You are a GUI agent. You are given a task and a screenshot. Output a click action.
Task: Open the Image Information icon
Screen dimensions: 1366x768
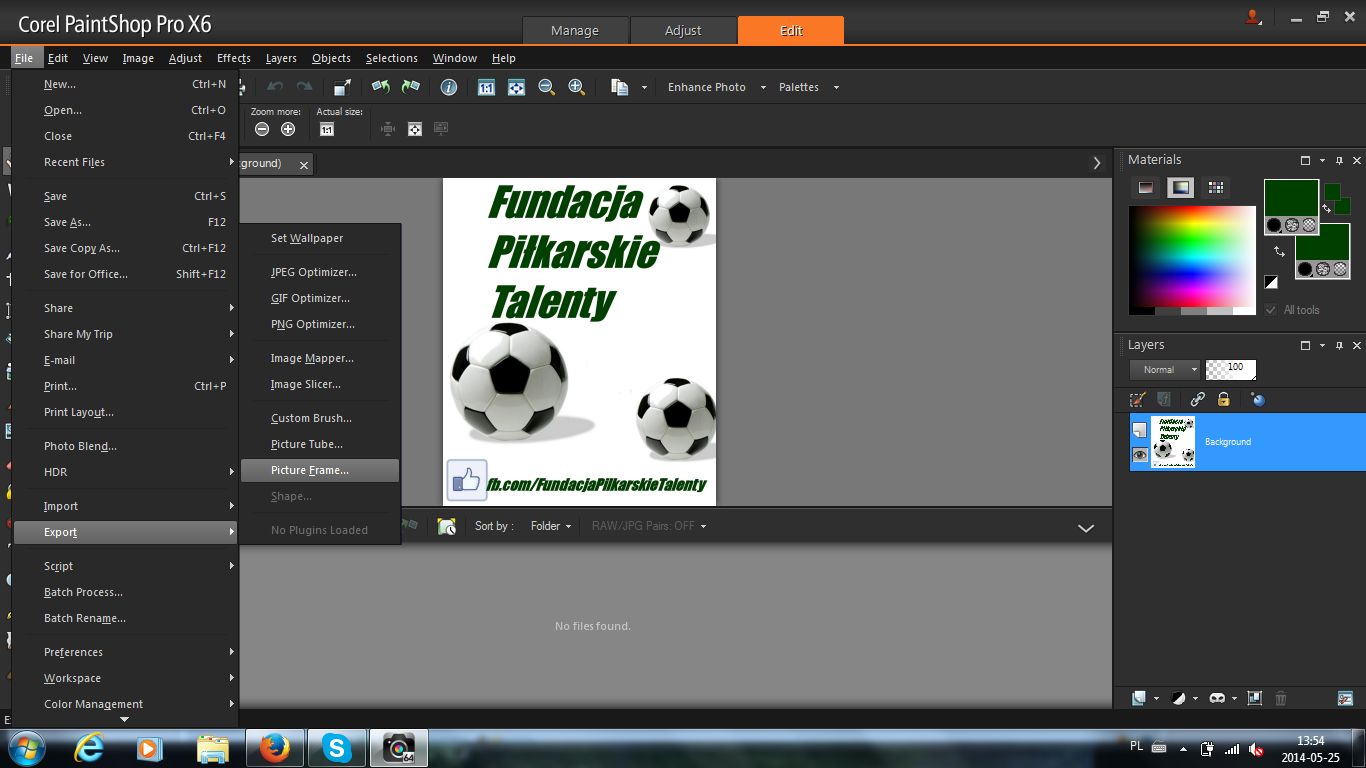449,87
